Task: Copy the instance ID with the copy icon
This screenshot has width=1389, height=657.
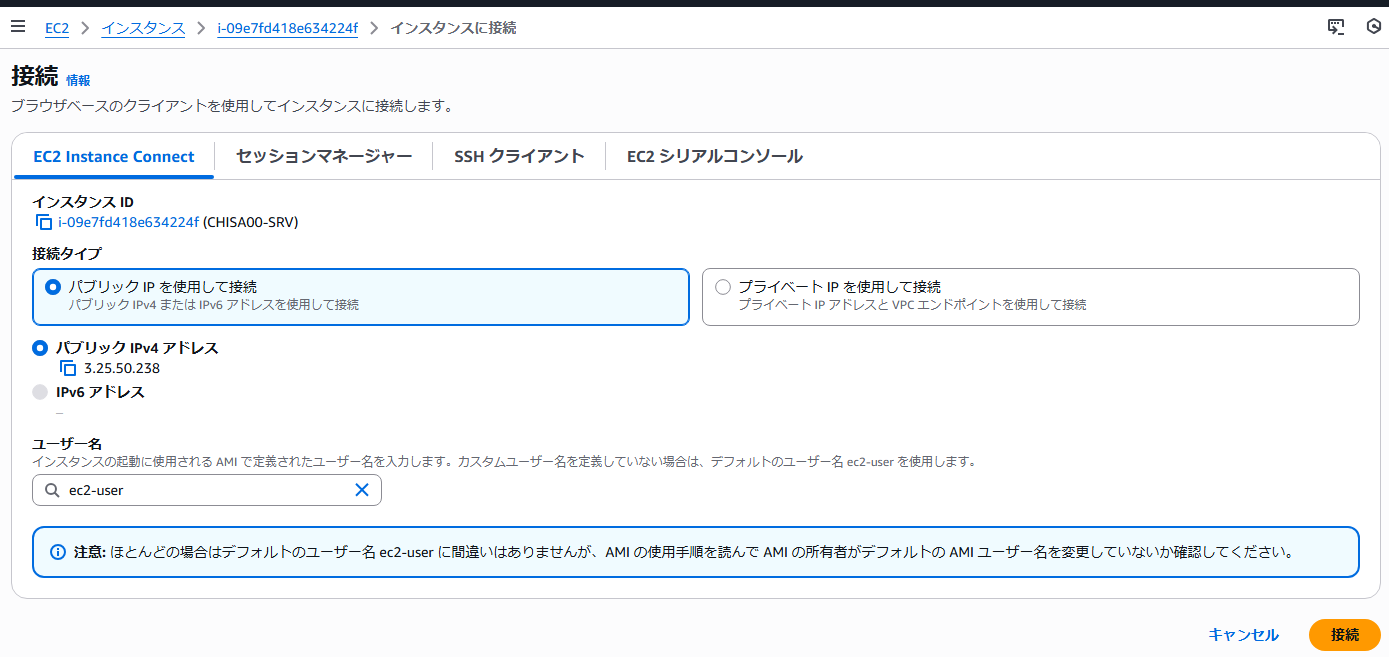Action: click(43, 222)
